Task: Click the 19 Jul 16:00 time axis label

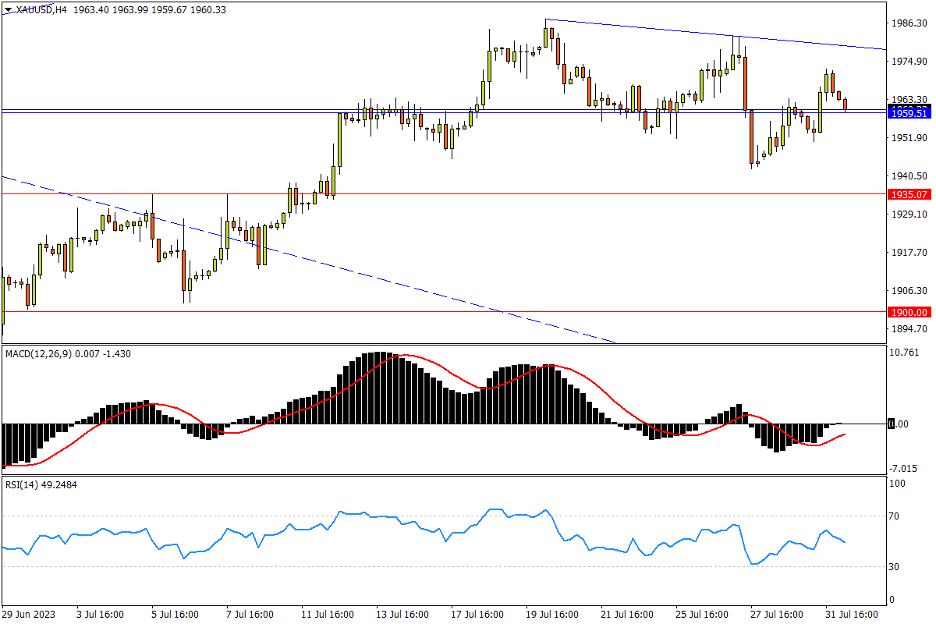Action: pos(547,613)
